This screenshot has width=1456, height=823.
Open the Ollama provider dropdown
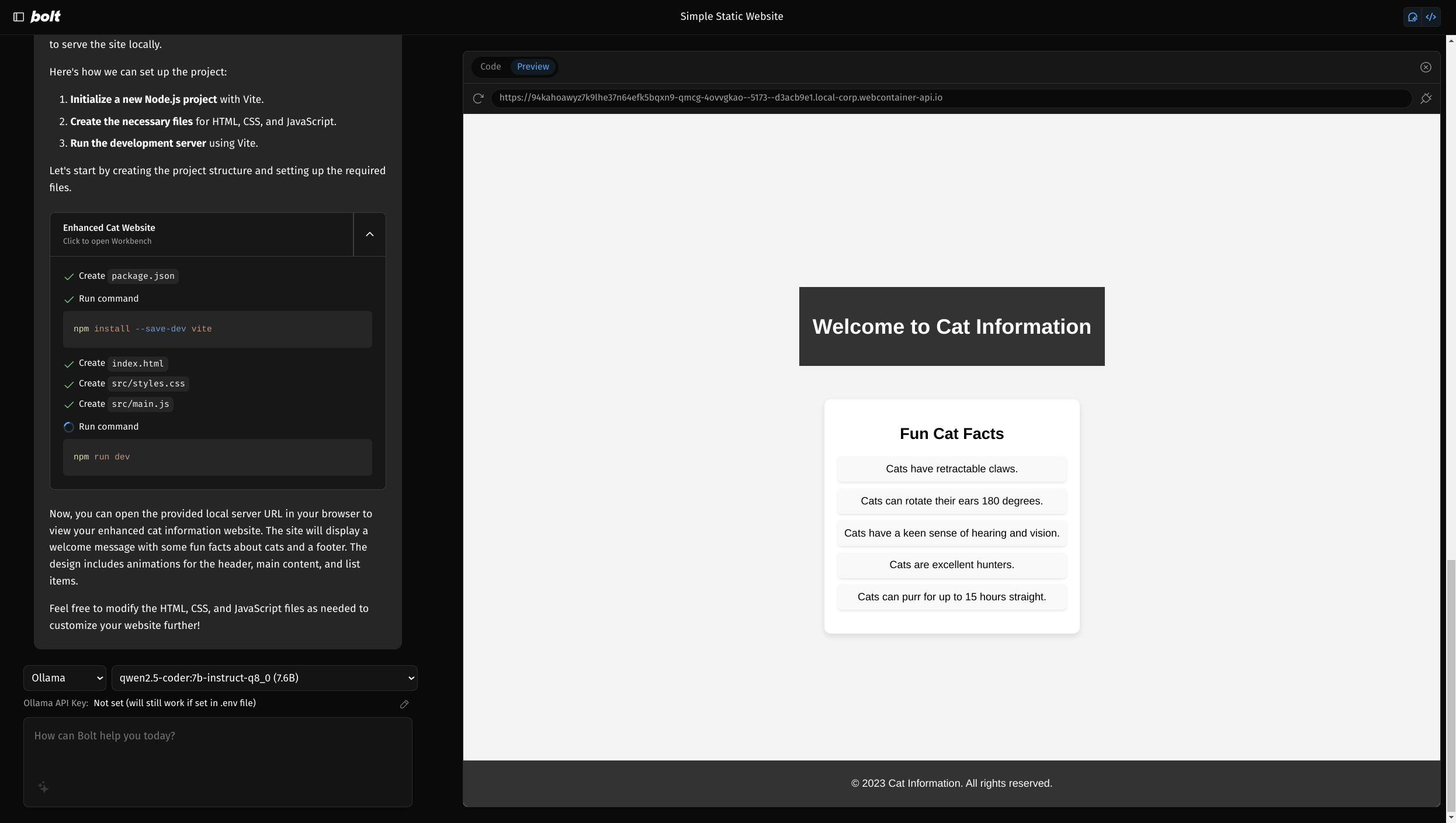pos(63,678)
